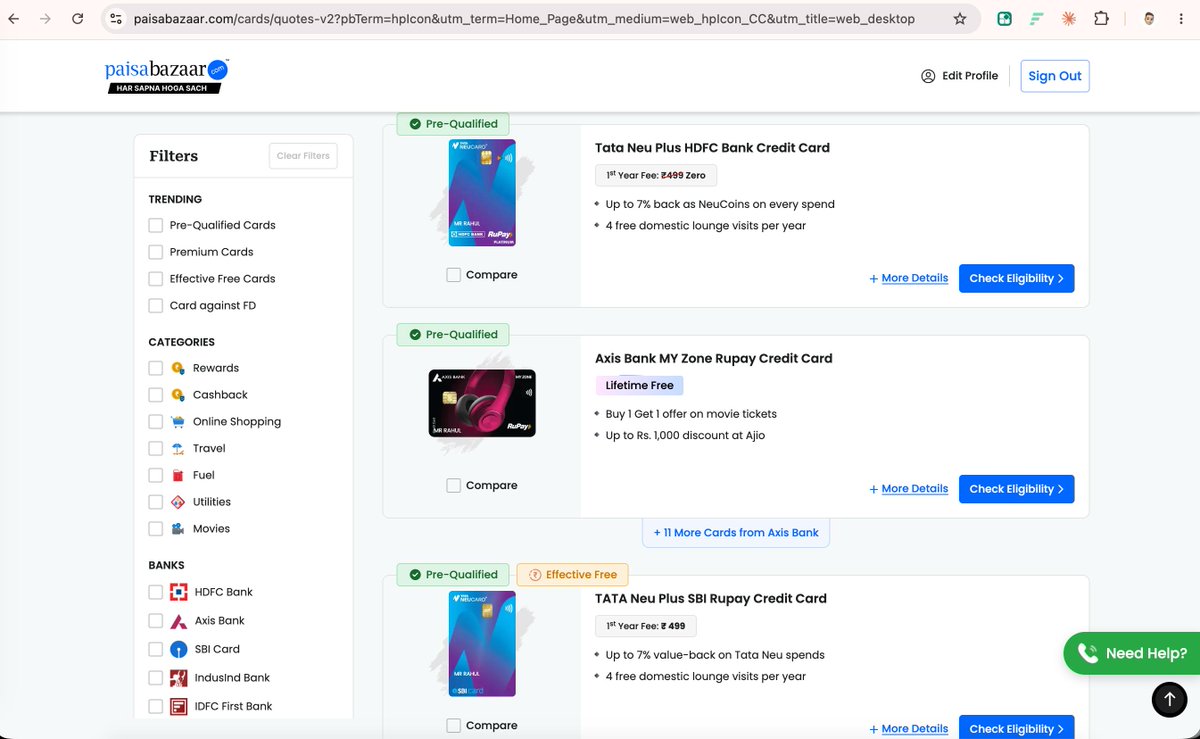Click the SBI Card logo icon
1200x739 pixels.
tap(178, 649)
